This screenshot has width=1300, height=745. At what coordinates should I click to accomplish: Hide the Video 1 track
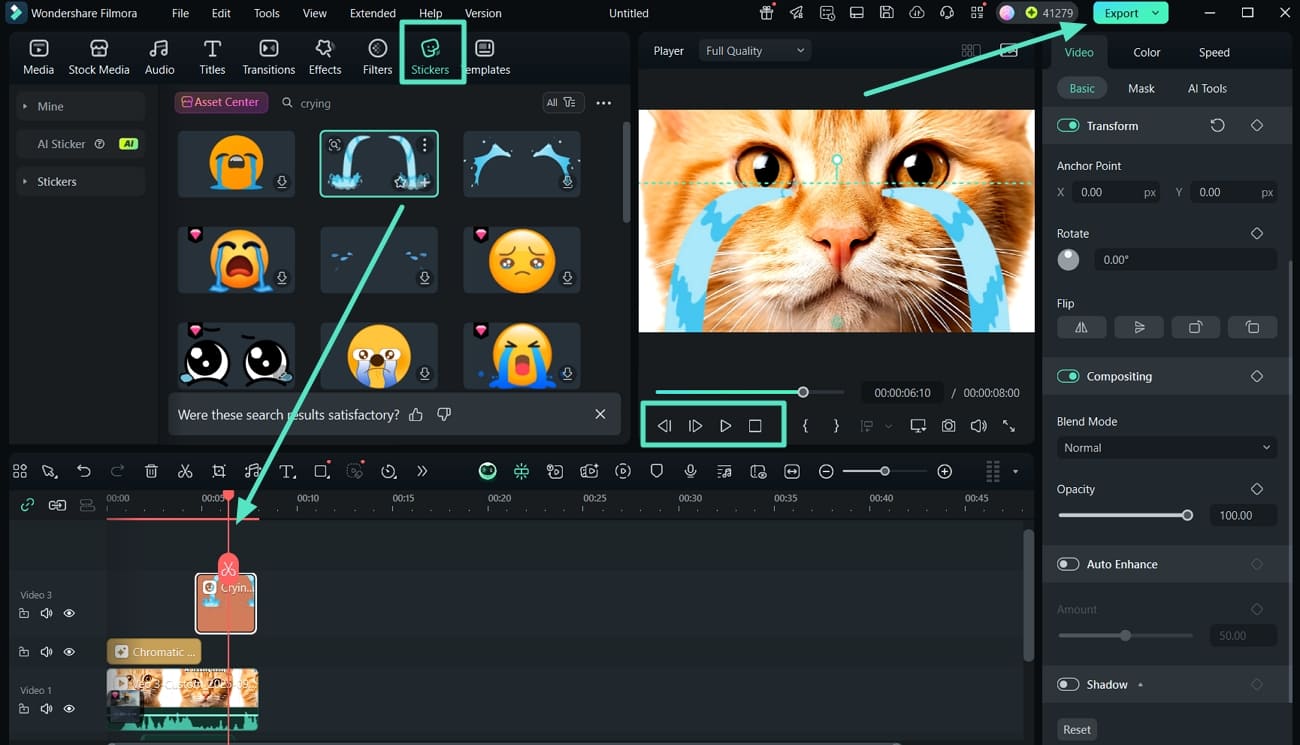click(x=69, y=708)
